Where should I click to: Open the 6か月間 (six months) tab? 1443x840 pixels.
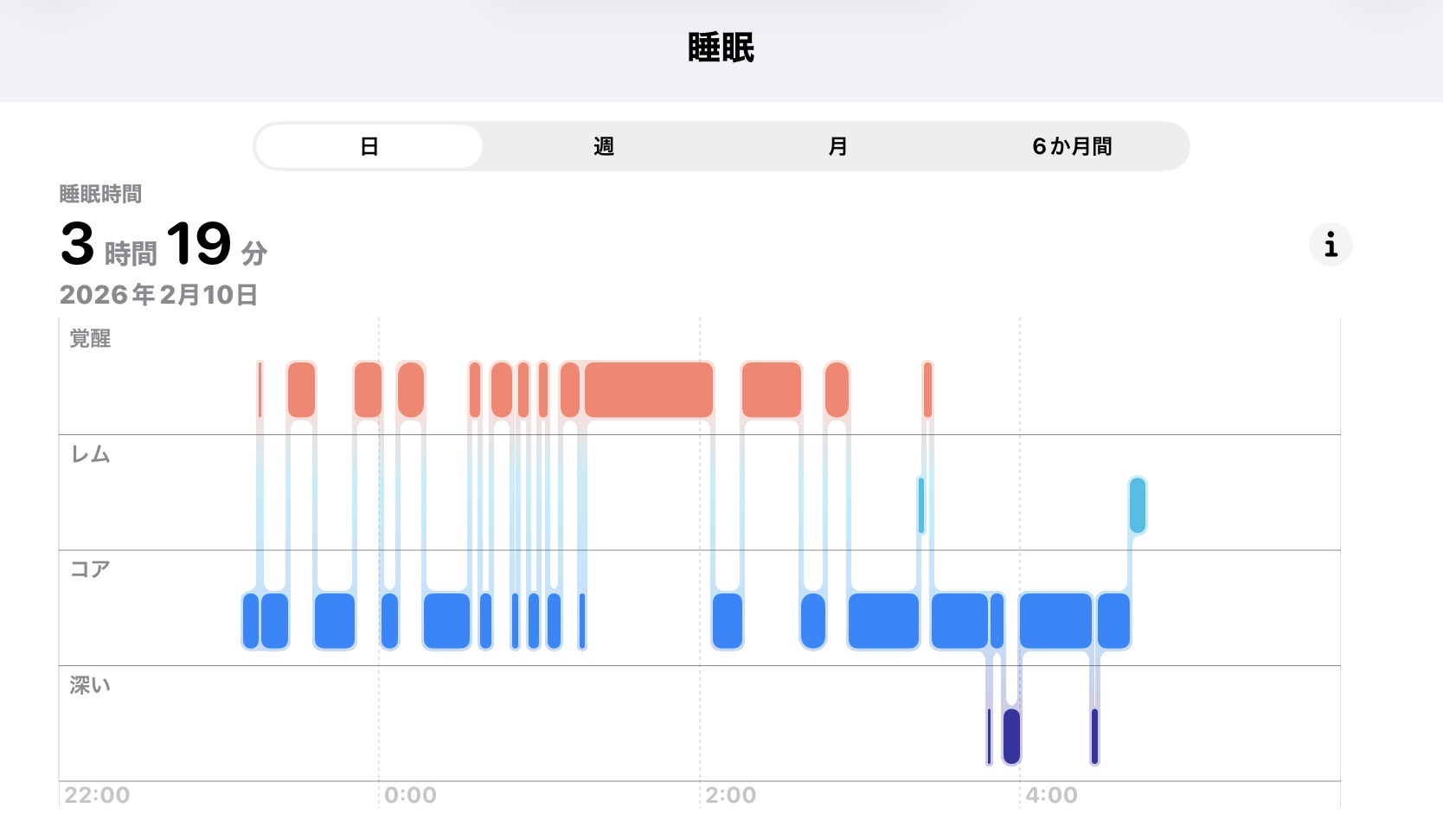tap(1072, 146)
